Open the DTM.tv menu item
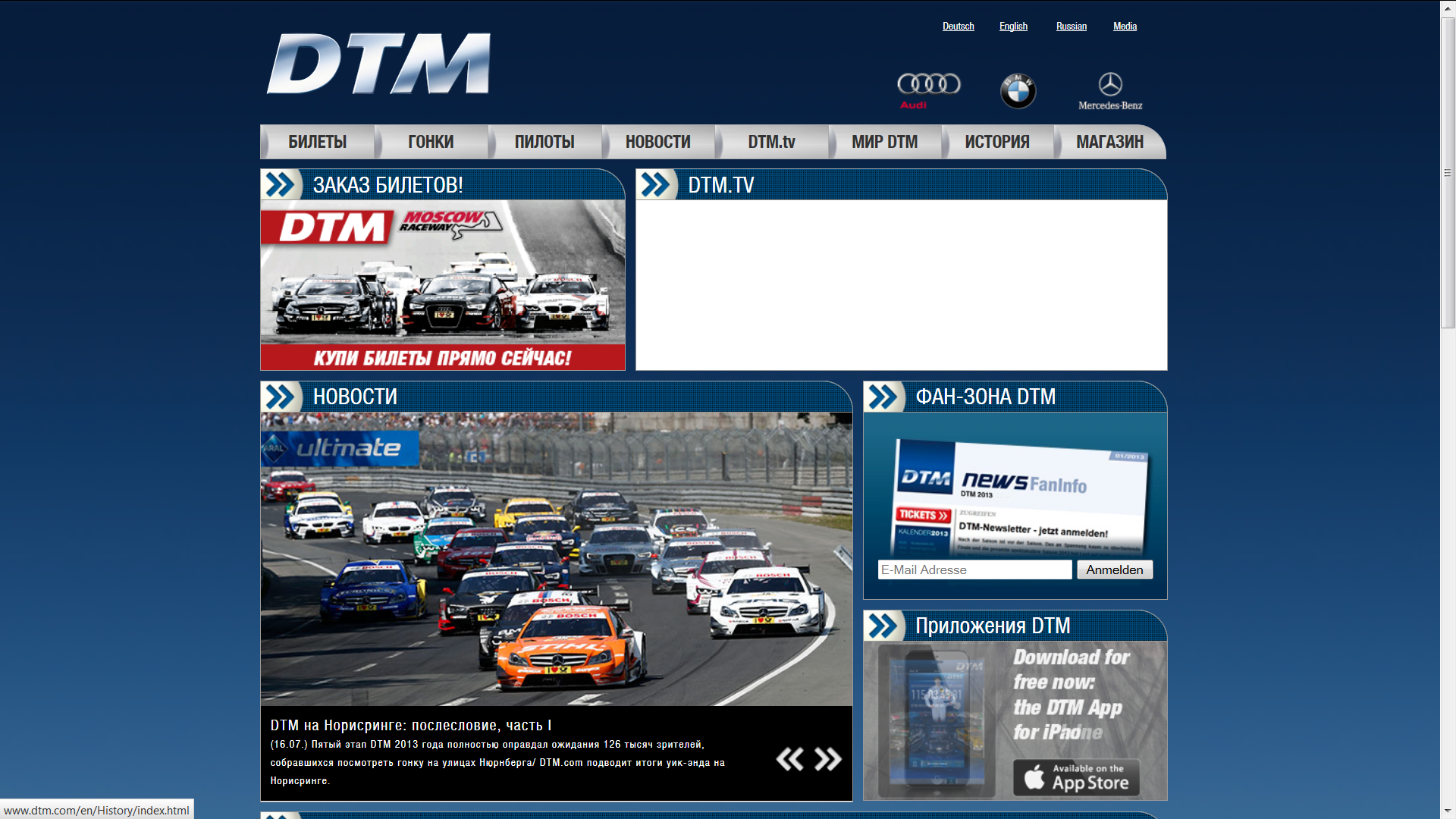1456x819 pixels. click(x=771, y=142)
